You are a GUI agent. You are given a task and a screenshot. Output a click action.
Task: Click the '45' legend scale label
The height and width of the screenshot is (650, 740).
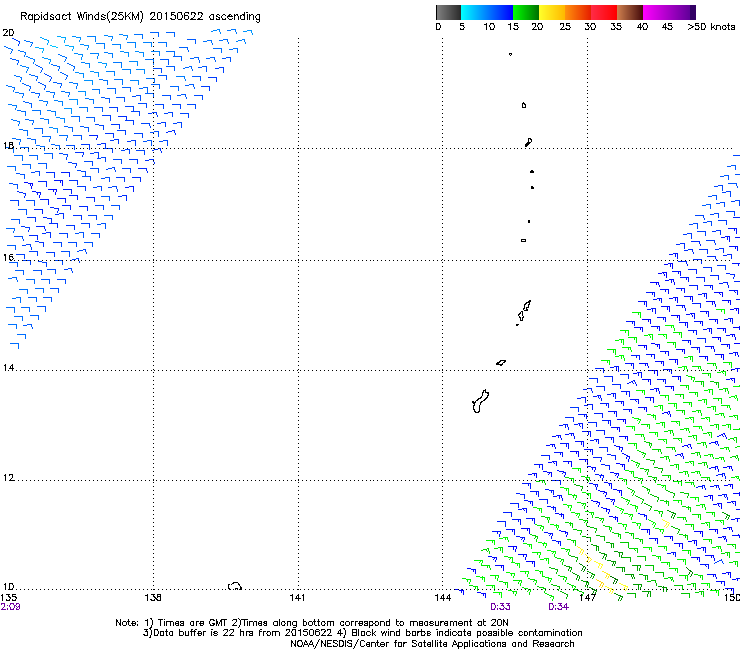tap(667, 27)
